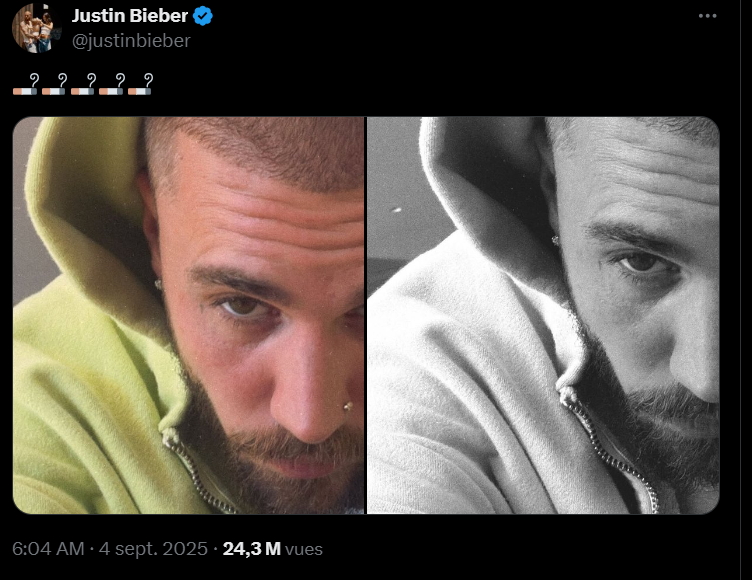Click the second cigarette emoji in tweet
The width and height of the screenshot is (752, 580).
point(54,83)
